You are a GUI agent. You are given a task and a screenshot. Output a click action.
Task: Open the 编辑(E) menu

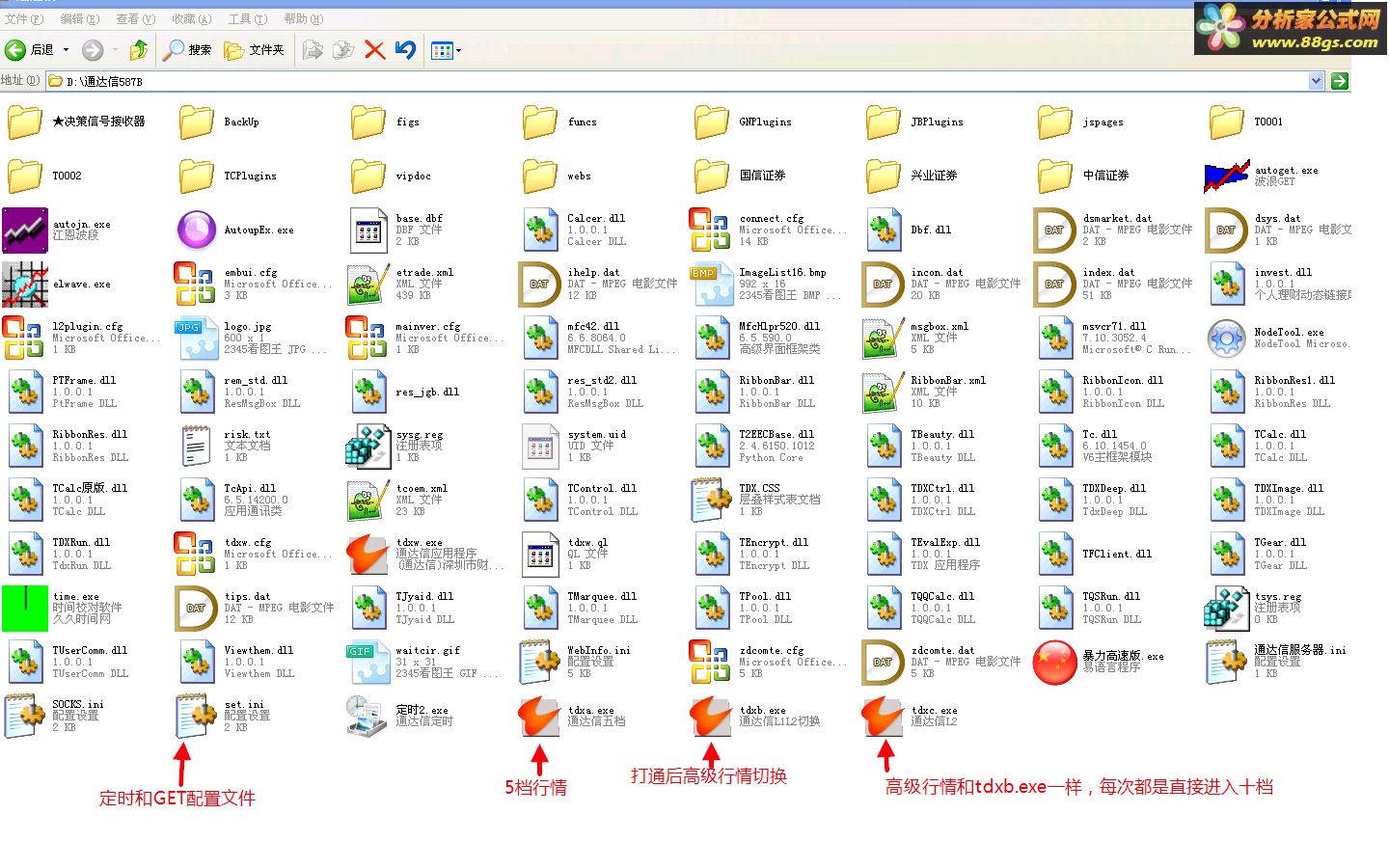point(79,19)
